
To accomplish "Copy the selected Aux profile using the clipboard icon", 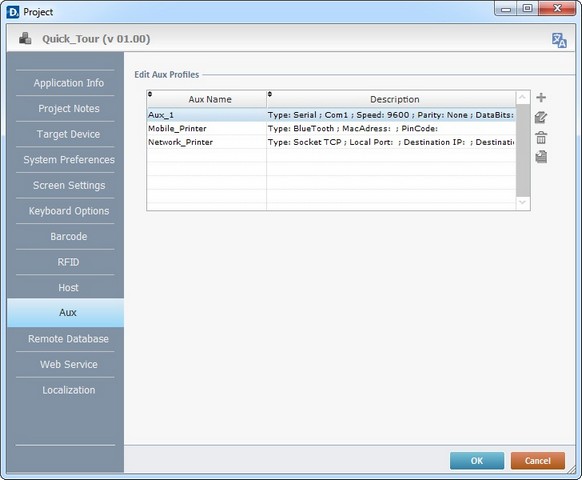I will (x=541, y=157).
